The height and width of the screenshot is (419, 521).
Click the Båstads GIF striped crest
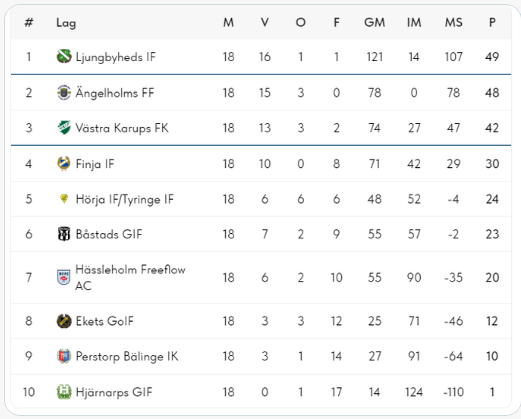point(64,234)
